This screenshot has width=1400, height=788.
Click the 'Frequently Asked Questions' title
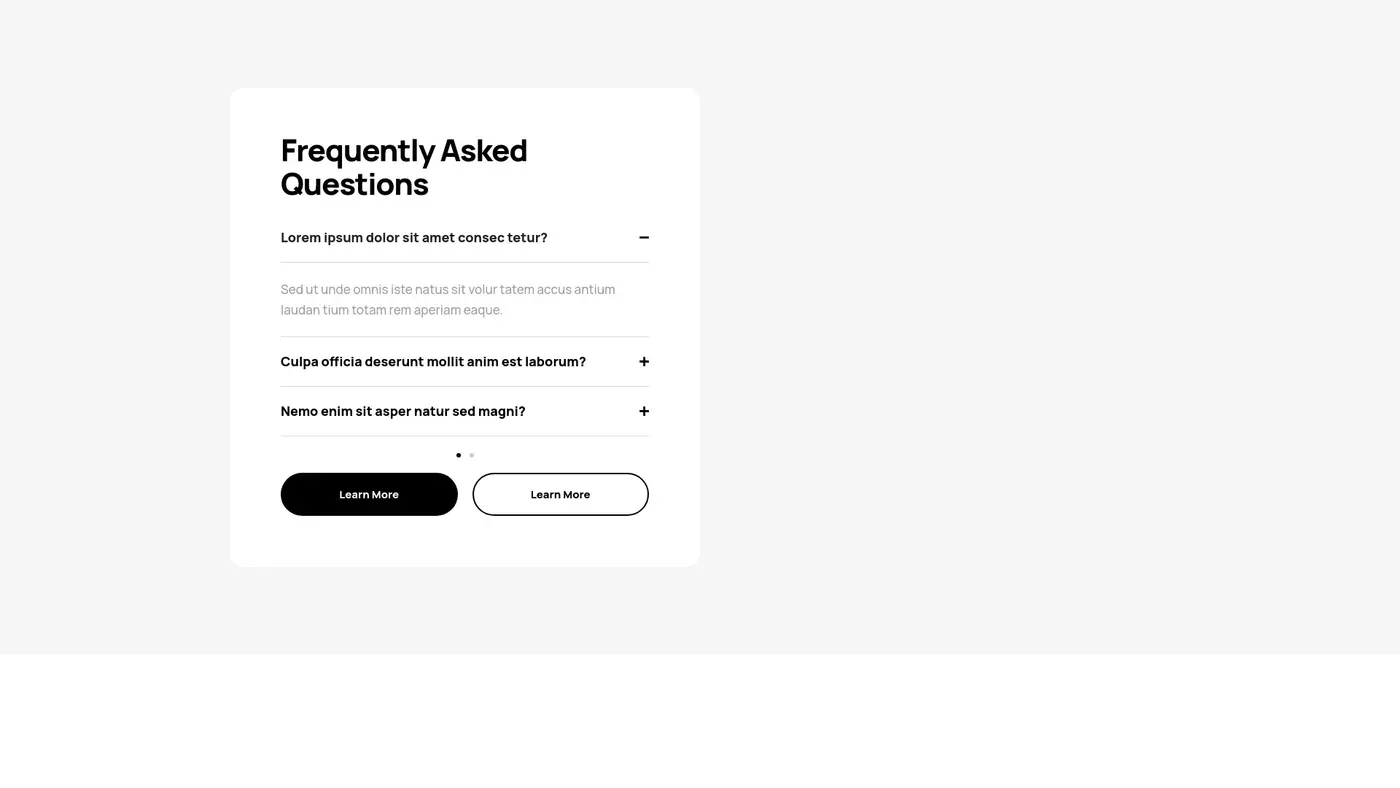click(404, 166)
